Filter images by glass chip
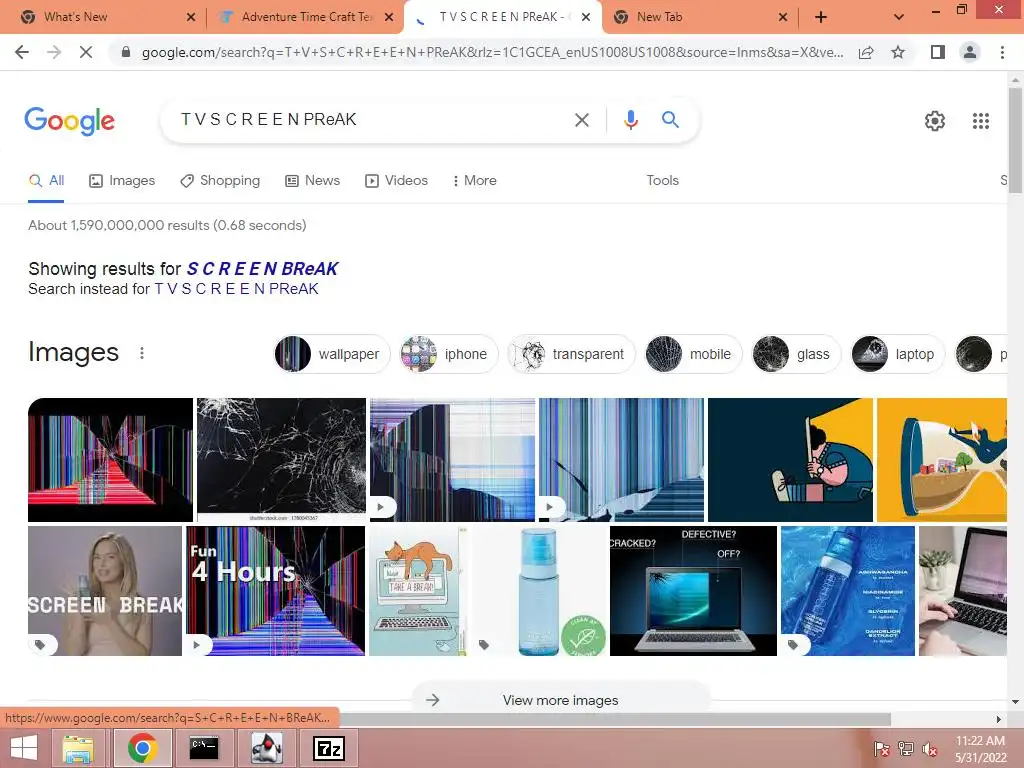The width and height of the screenshot is (1024, 768). coord(796,354)
